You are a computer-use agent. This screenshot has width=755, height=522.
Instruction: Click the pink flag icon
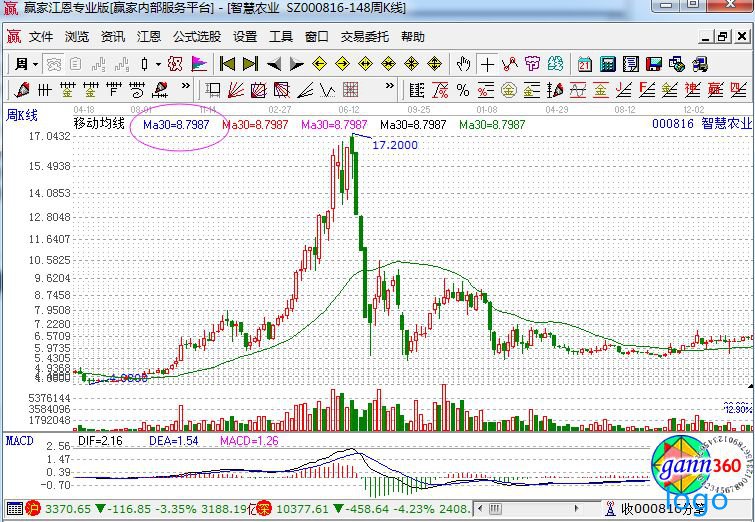point(198,64)
